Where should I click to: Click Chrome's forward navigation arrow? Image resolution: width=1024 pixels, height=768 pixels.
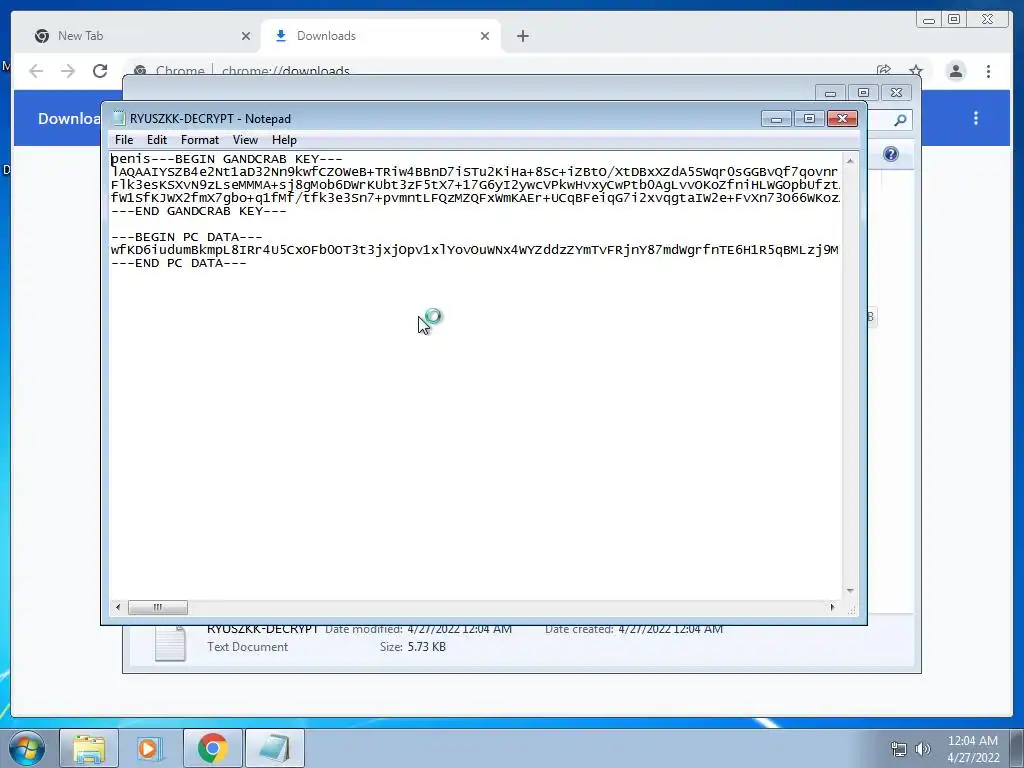click(68, 71)
